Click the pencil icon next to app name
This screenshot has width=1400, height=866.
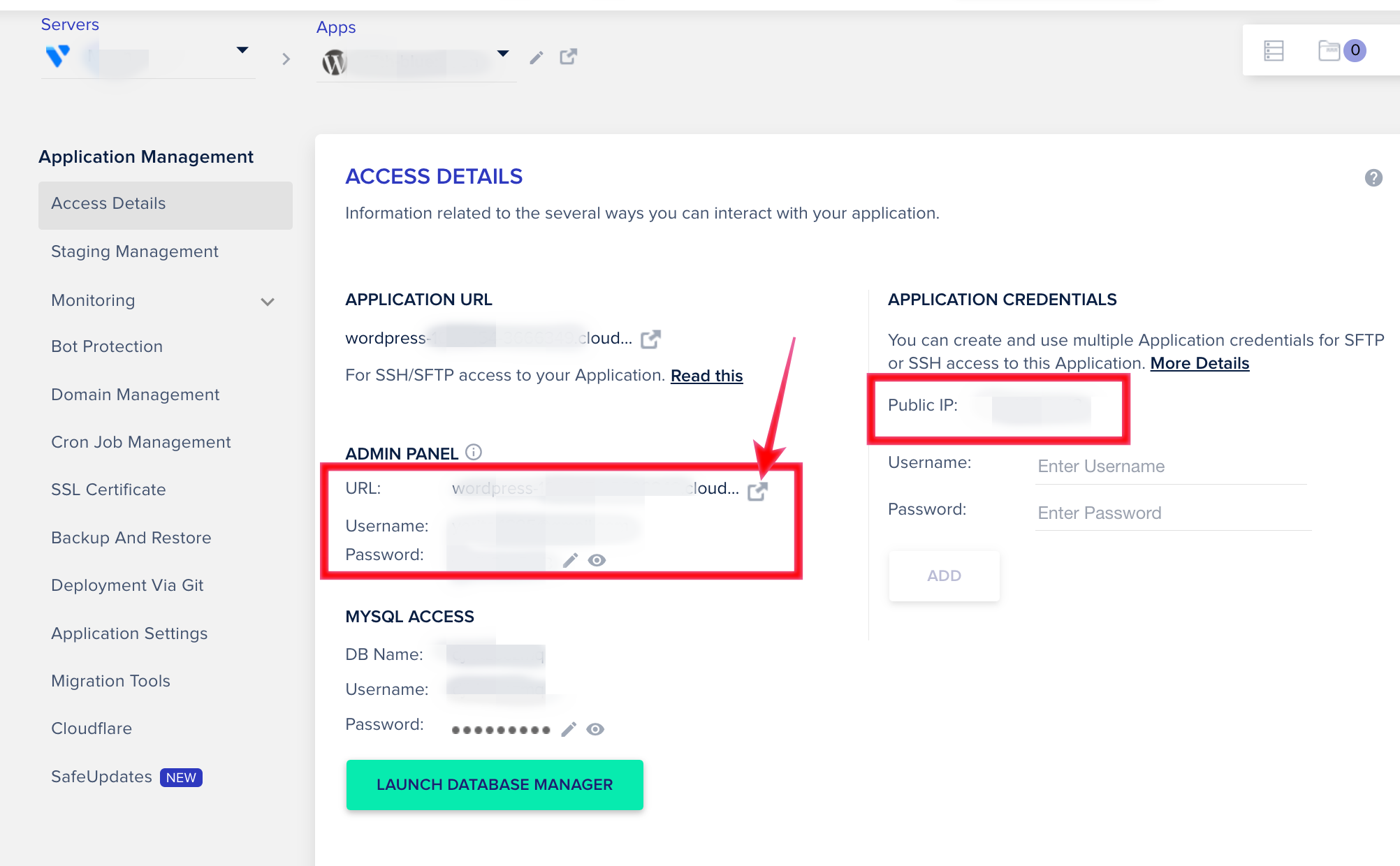coord(536,58)
